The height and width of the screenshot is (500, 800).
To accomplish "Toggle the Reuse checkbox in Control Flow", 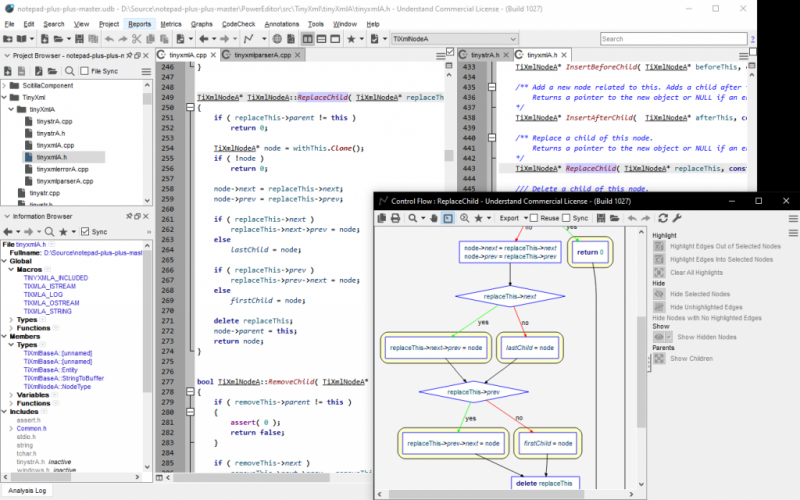I will (534, 217).
